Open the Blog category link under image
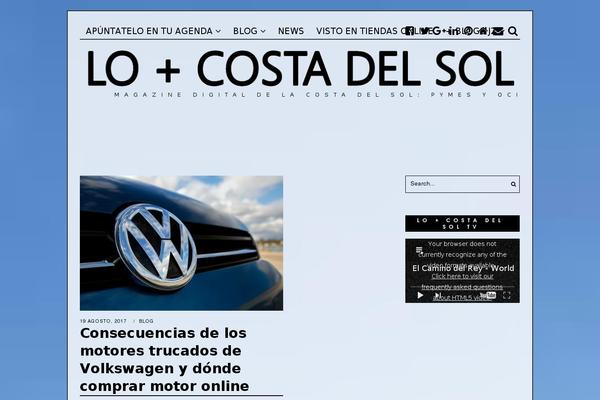The image size is (600, 400). pyautogui.click(x=146, y=321)
